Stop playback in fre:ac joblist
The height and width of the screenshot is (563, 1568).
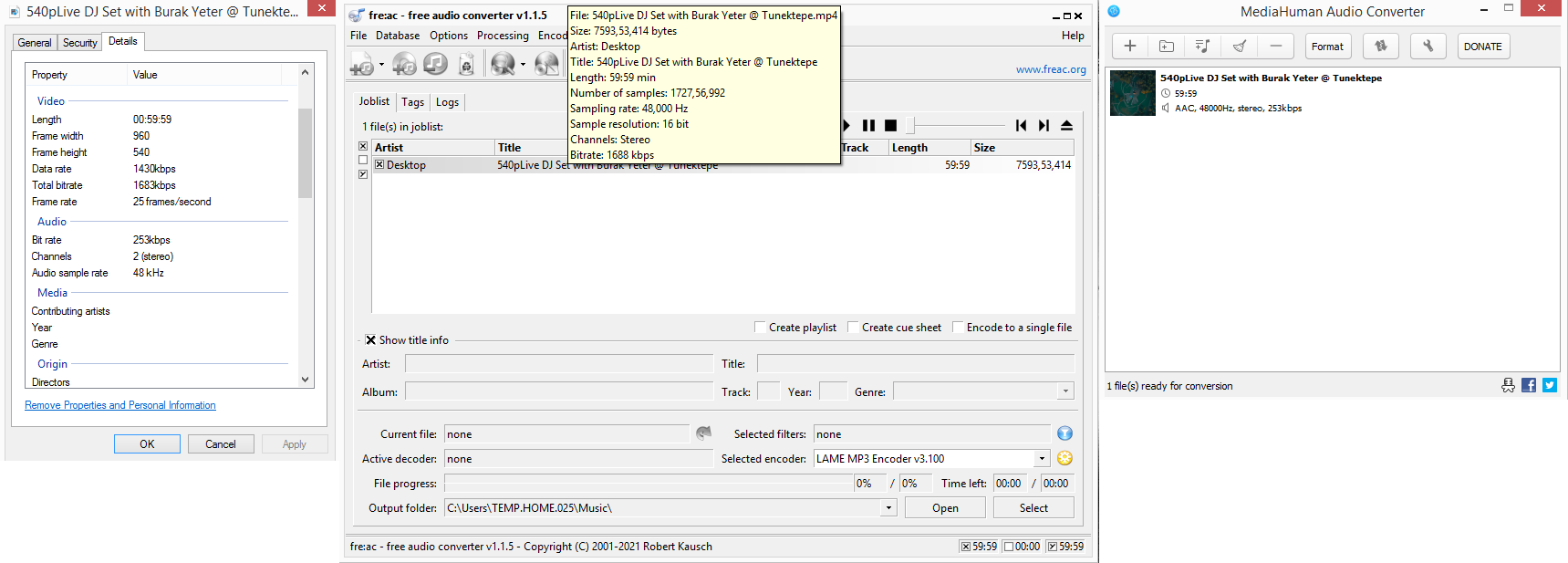(x=891, y=126)
